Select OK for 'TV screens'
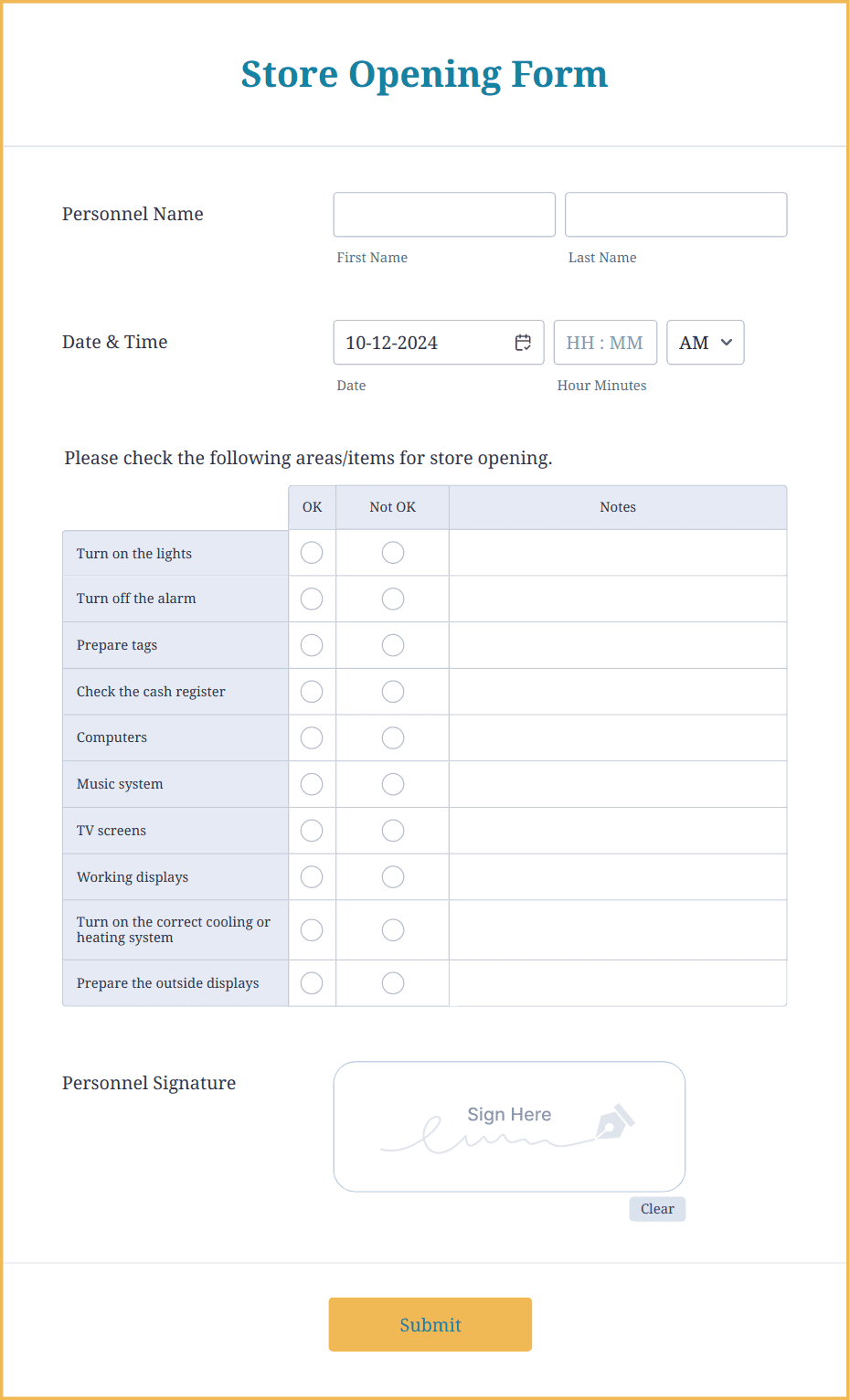850x1400 pixels. pyautogui.click(x=312, y=830)
